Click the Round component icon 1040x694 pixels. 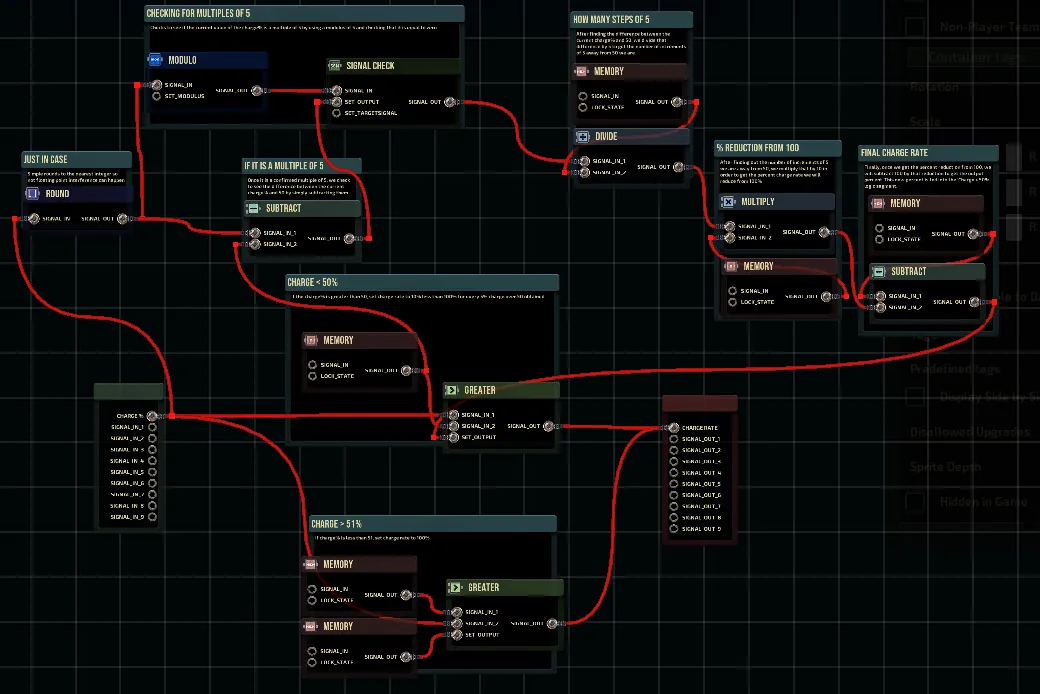(33, 194)
